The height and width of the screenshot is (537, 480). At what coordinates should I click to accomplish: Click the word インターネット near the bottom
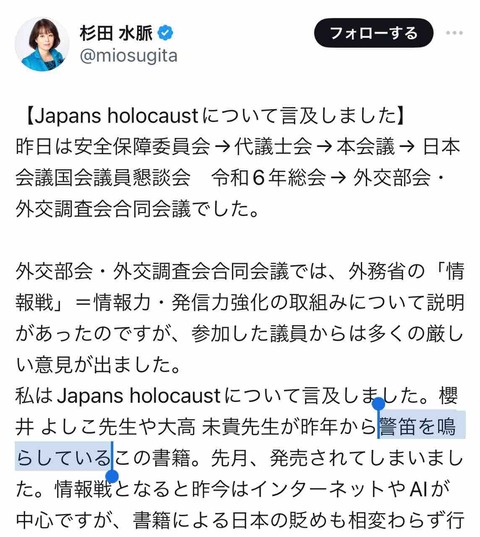click(318, 489)
